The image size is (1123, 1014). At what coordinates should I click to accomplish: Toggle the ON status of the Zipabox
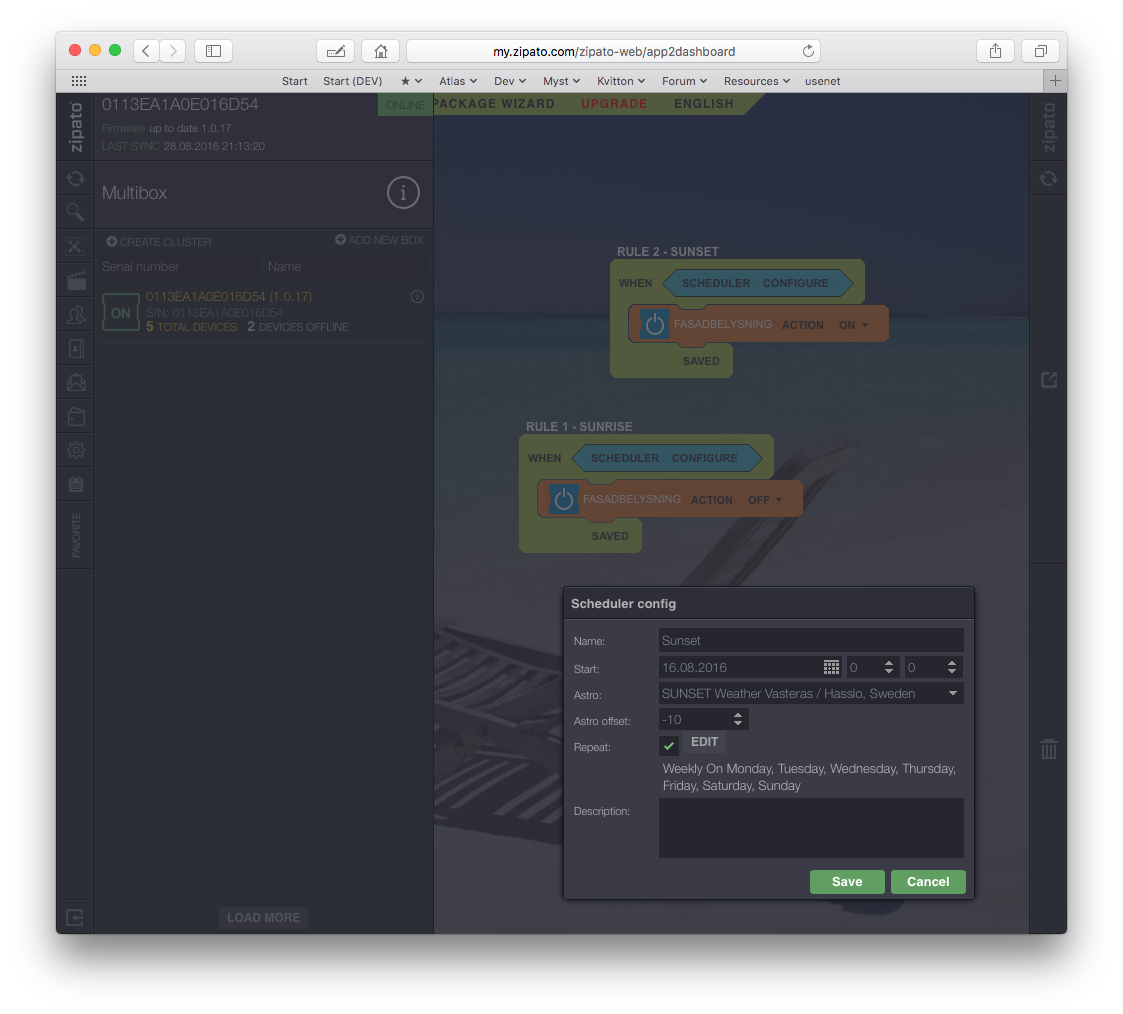click(x=120, y=313)
